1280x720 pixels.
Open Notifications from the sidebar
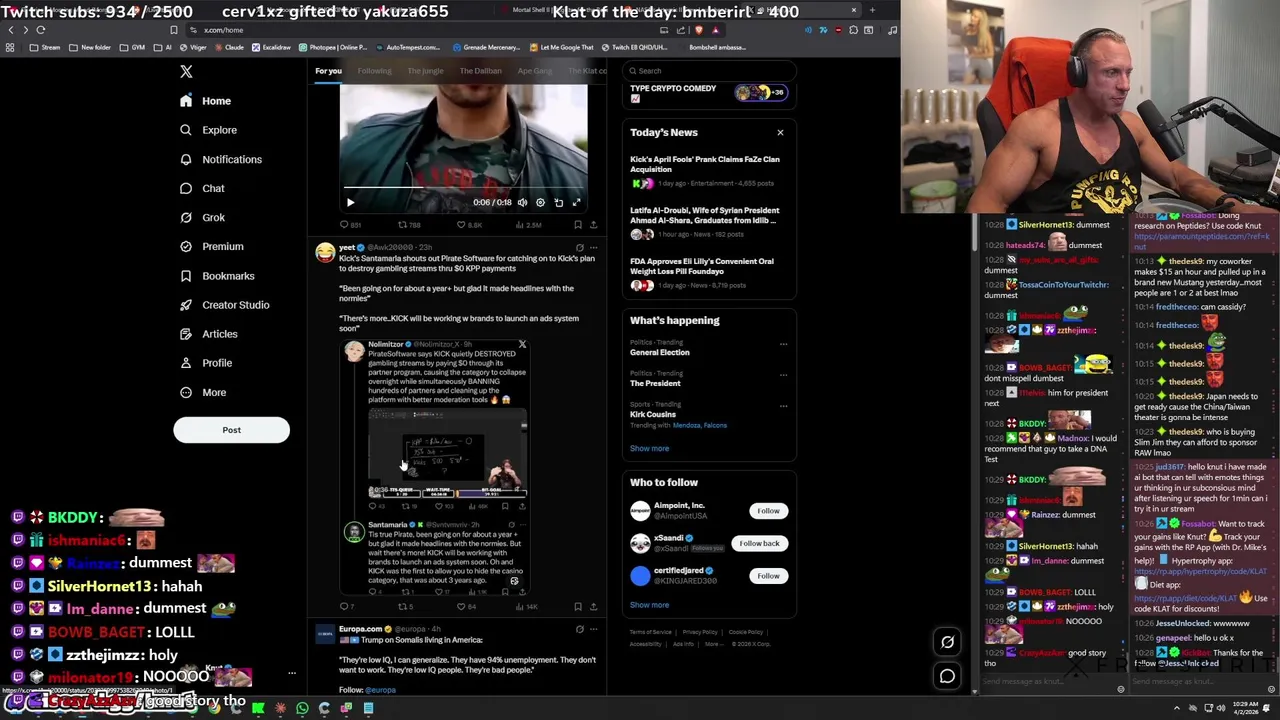click(220, 159)
